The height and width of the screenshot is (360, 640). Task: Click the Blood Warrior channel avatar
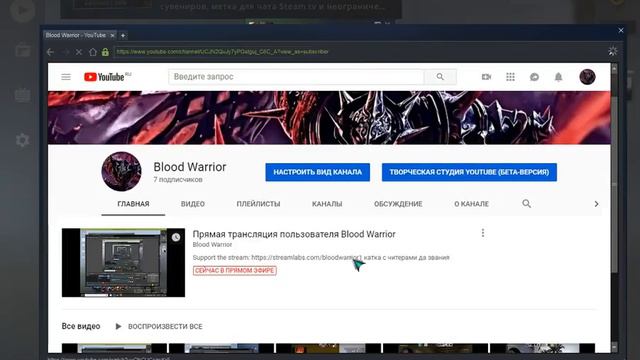pyautogui.click(x=121, y=171)
